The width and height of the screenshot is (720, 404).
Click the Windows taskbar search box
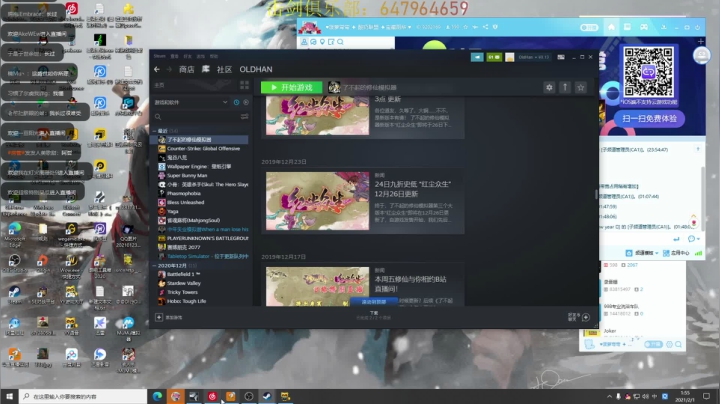[x=83, y=396]
